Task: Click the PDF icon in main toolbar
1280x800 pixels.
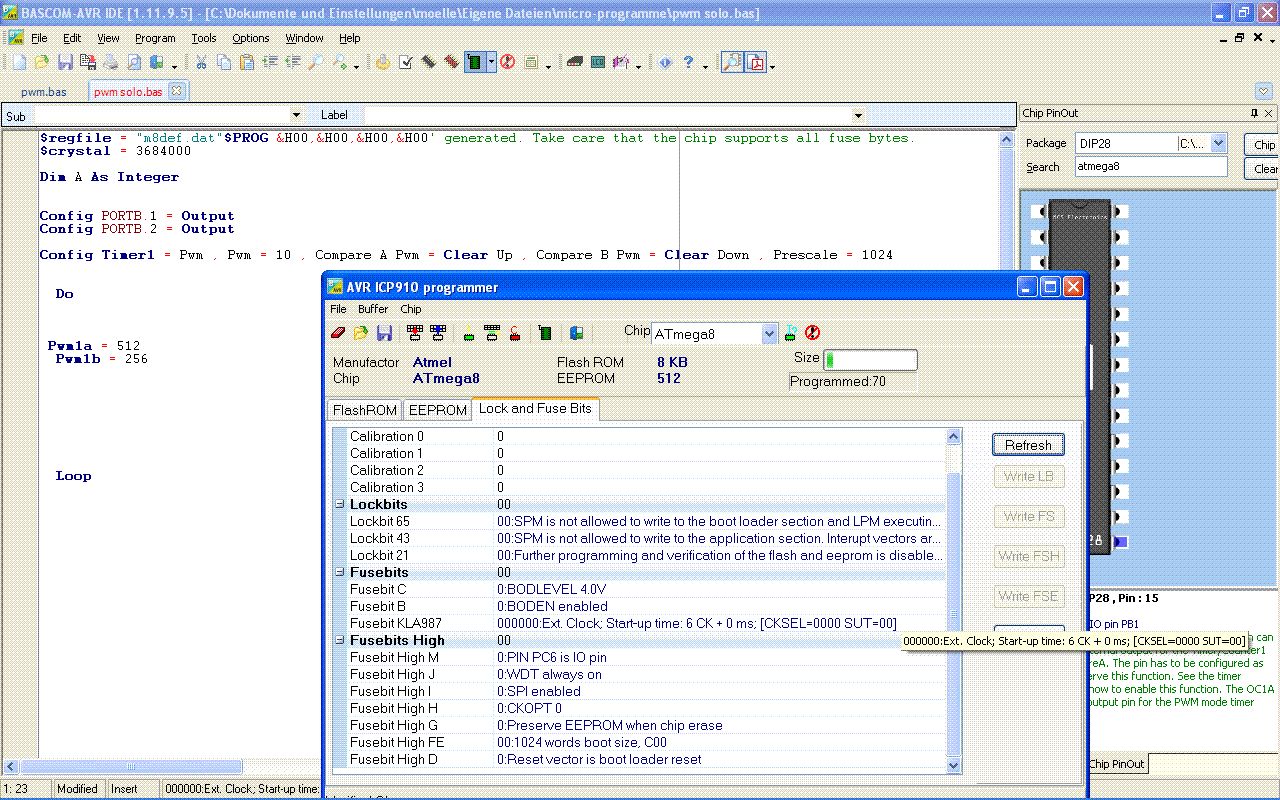Action: pyautogui.click(x=754, y=62)
